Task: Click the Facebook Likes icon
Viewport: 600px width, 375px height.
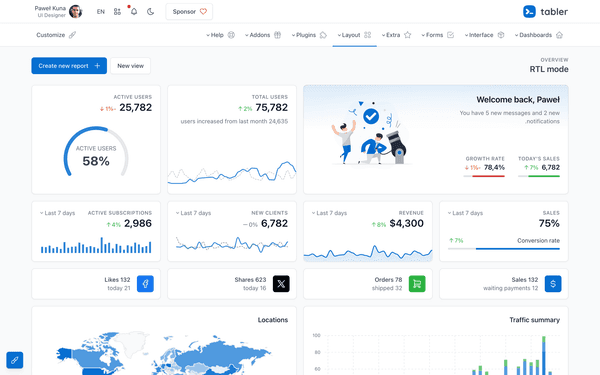Action: (145, 284)
